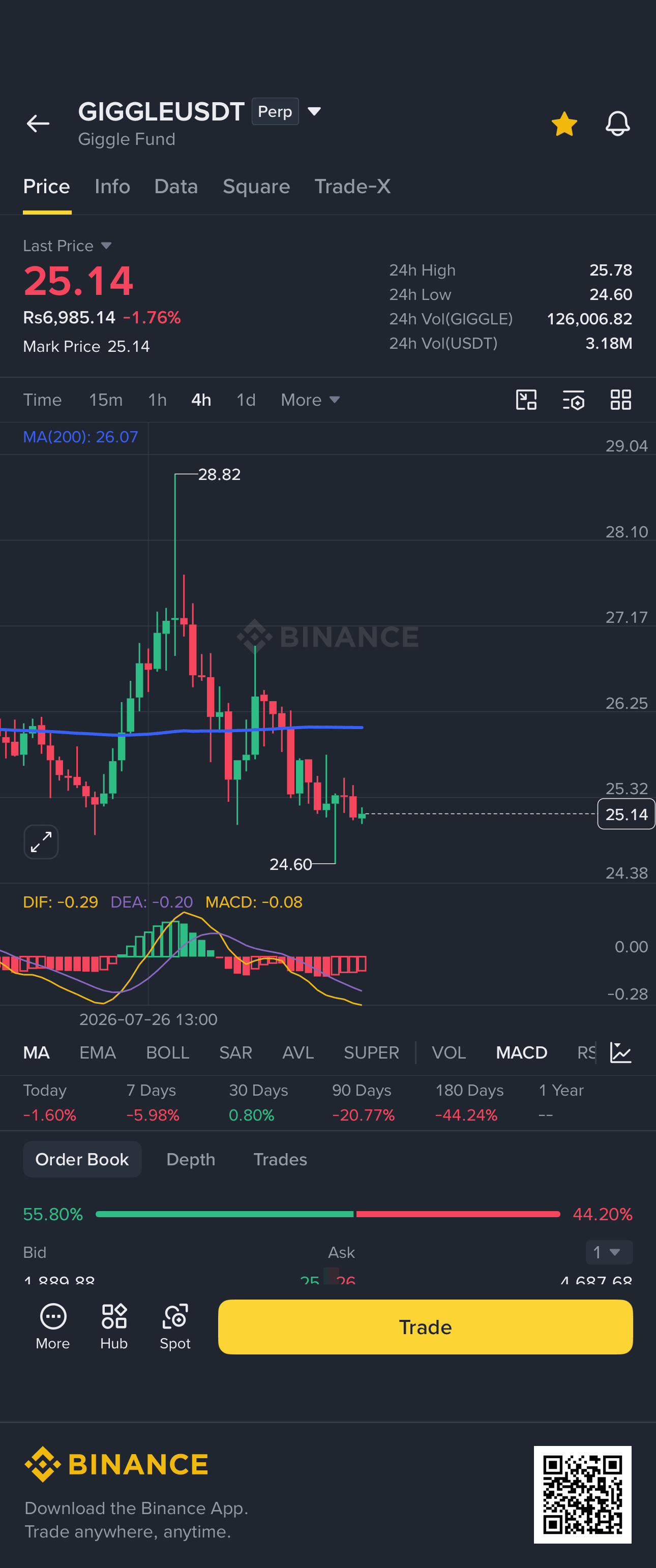Tap the Mark Price 25.14 text

click(x=86, y=346)
